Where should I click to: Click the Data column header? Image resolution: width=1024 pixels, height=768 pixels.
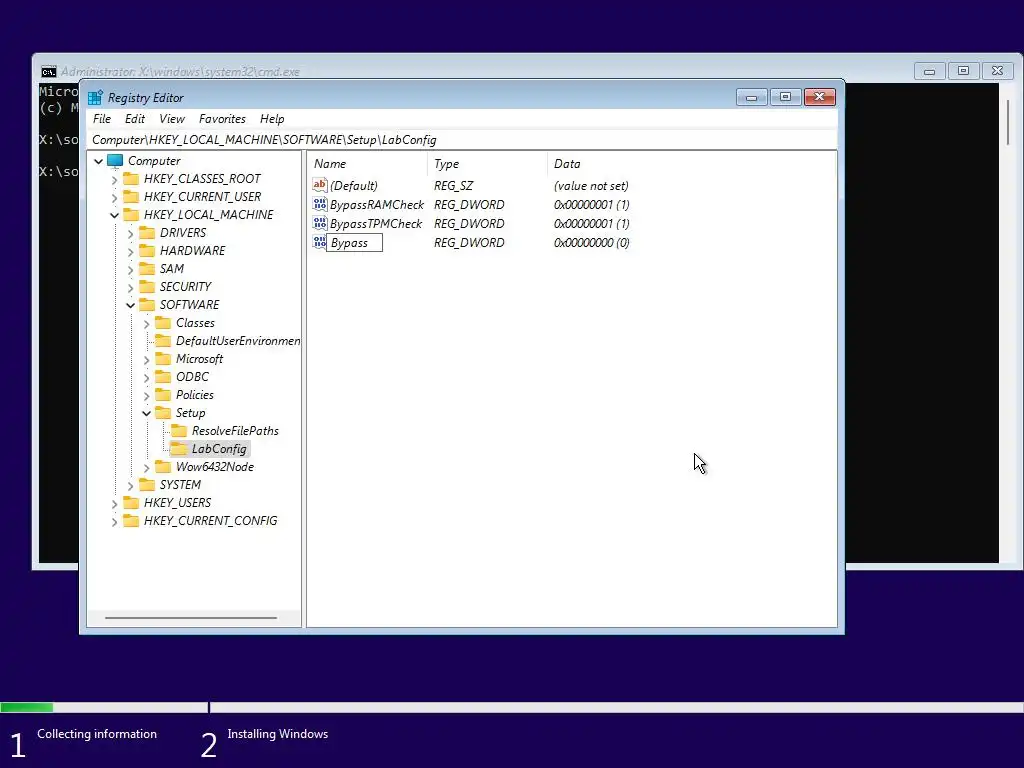(x=692, y=164)
